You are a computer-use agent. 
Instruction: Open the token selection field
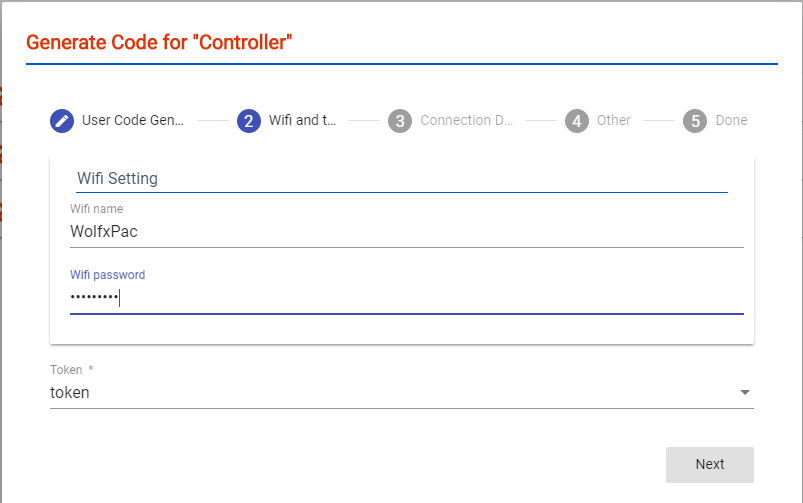coord(402,392)
